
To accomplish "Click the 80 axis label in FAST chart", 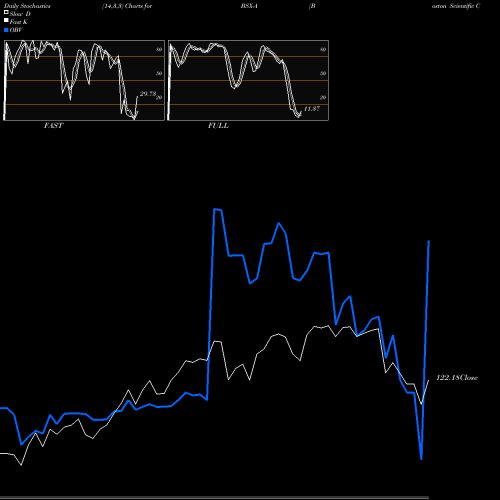I will 159,49.
